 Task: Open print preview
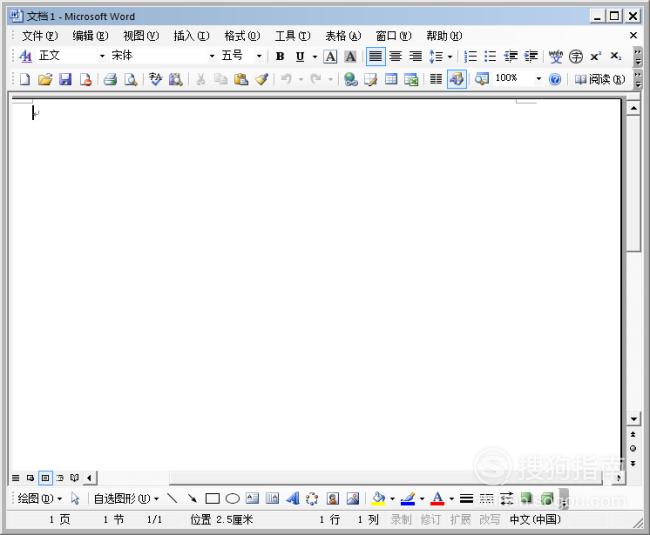[x=131, y=79]
